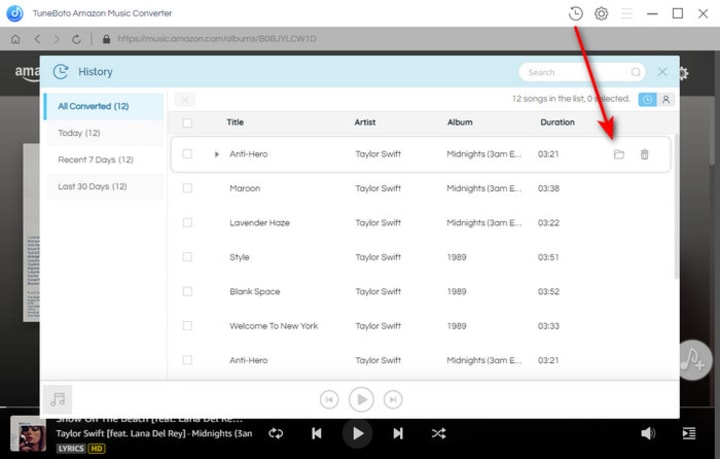Tick checkbox for Blank Space

click(187, 291)
